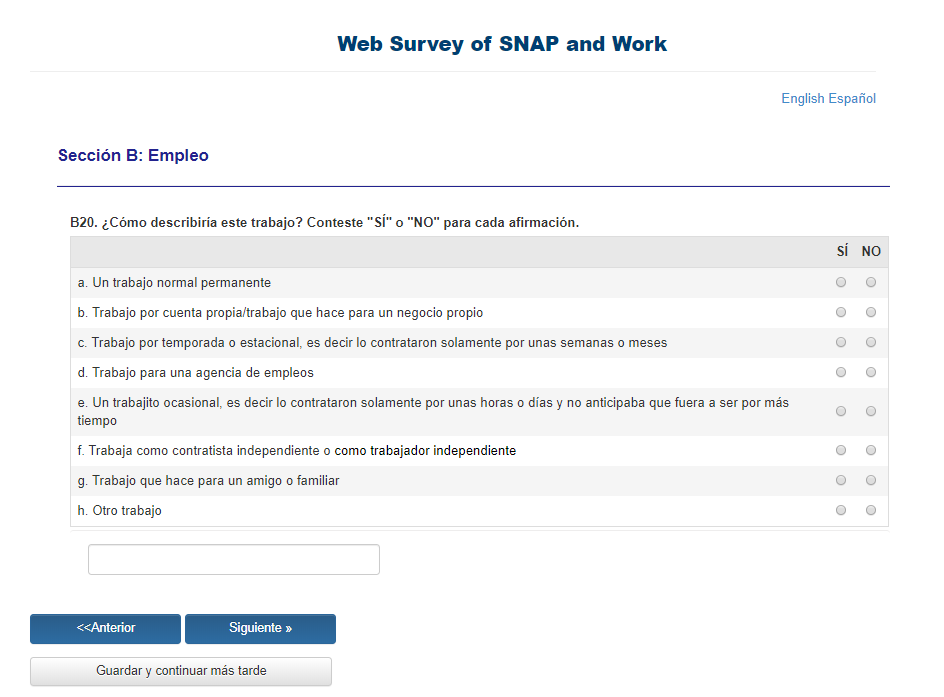Screen dimensions: 944x697
Task: Select SÍ for 'Un trabajo normal permanente'
Action: (841, 283)
